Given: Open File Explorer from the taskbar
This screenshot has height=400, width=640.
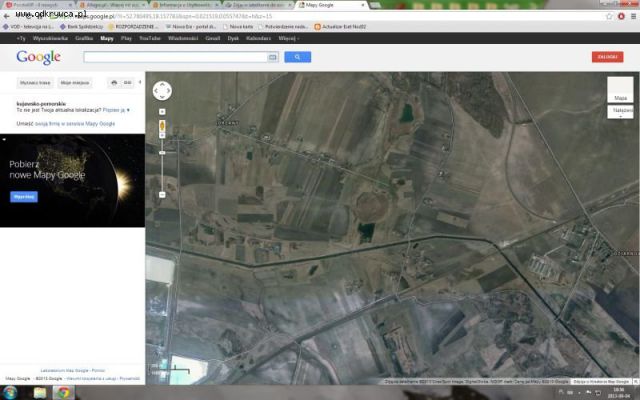Looking at the screenshot, I should (40, 393).
